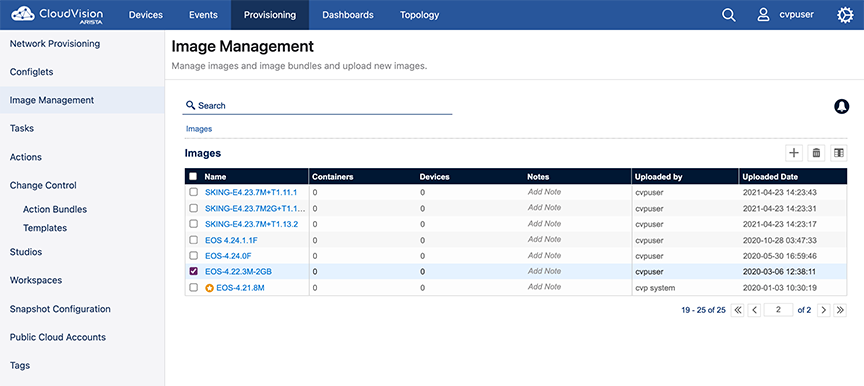Click the trash icon to delete image
The image size is (864, 386).
tap(817, 153)
